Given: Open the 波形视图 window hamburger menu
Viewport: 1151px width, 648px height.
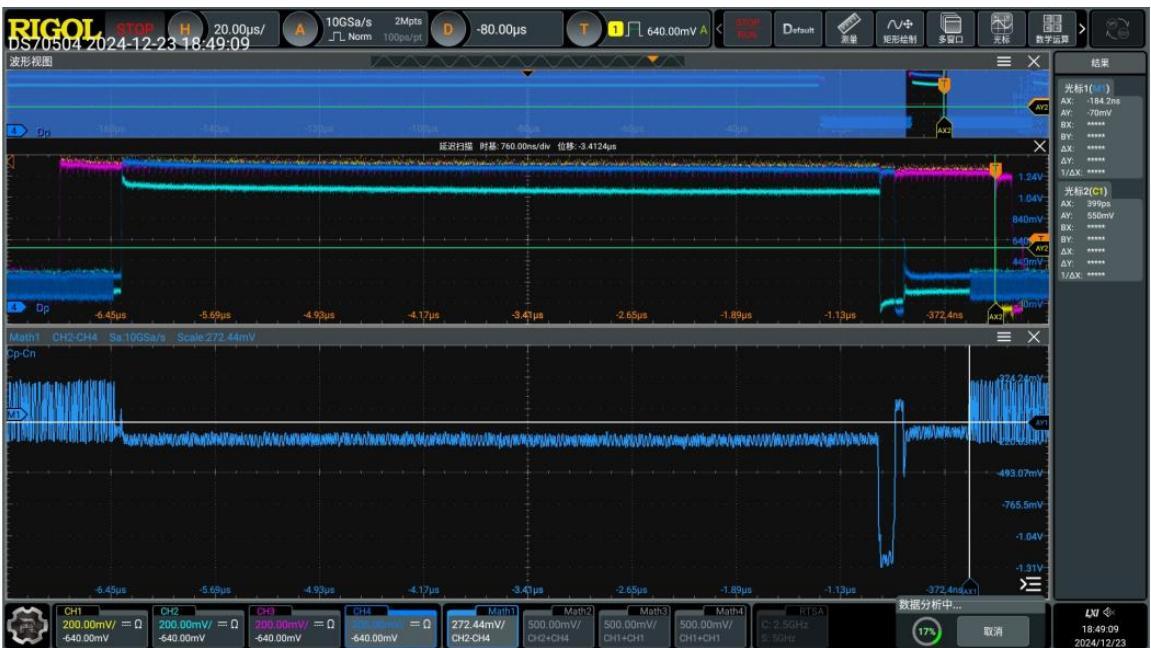Looking at the screenshot, I should [x=1003, y=62].
